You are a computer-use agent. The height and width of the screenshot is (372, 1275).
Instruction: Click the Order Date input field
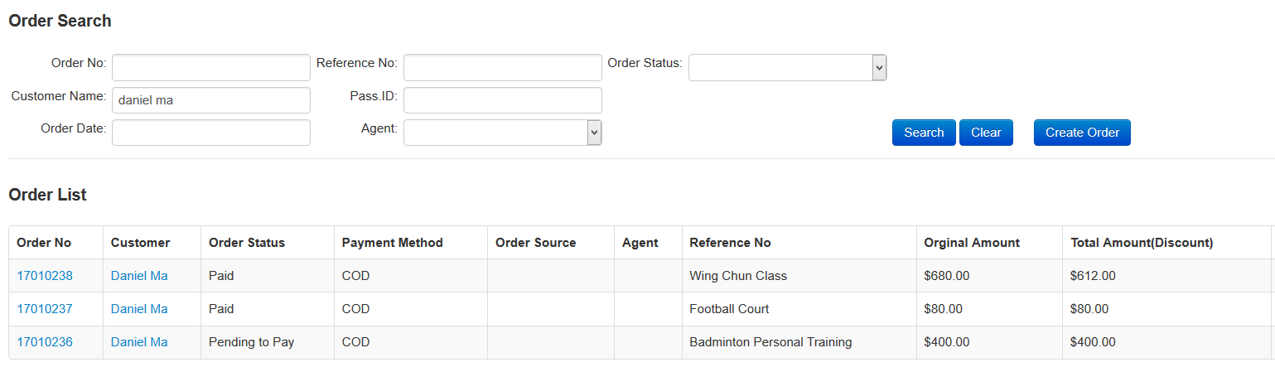tap(211, 132)
